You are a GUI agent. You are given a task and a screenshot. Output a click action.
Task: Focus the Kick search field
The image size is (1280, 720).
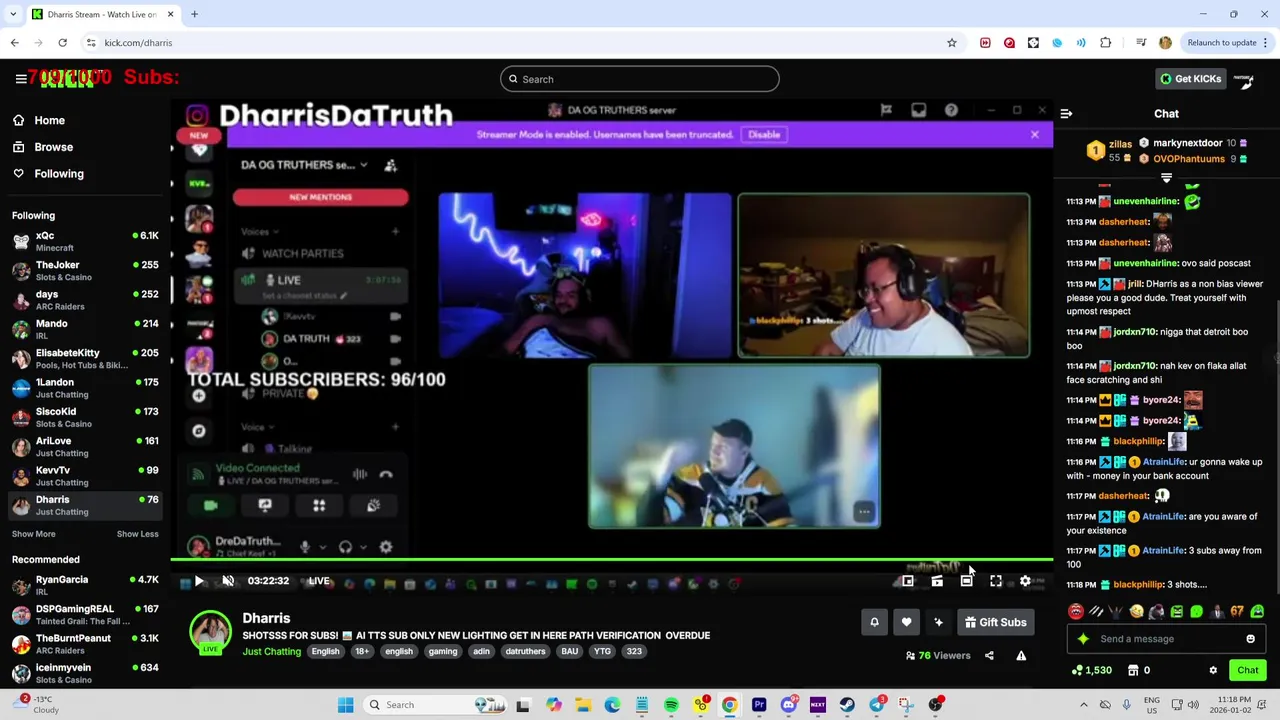coord(640,79)
